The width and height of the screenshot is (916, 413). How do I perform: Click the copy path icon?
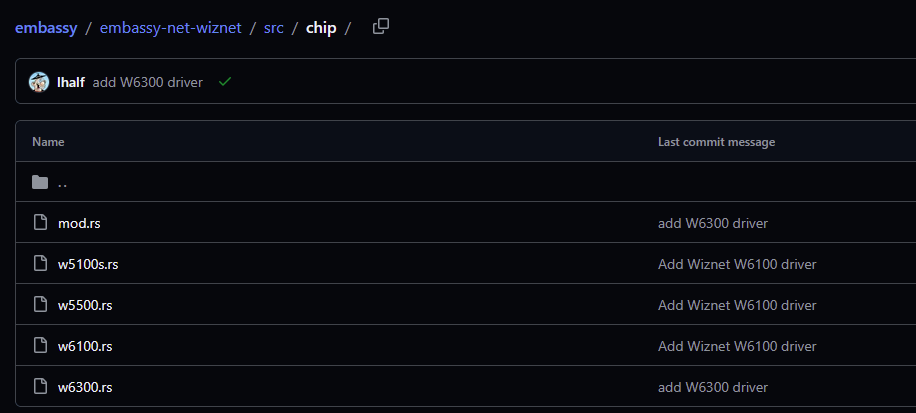380,27
